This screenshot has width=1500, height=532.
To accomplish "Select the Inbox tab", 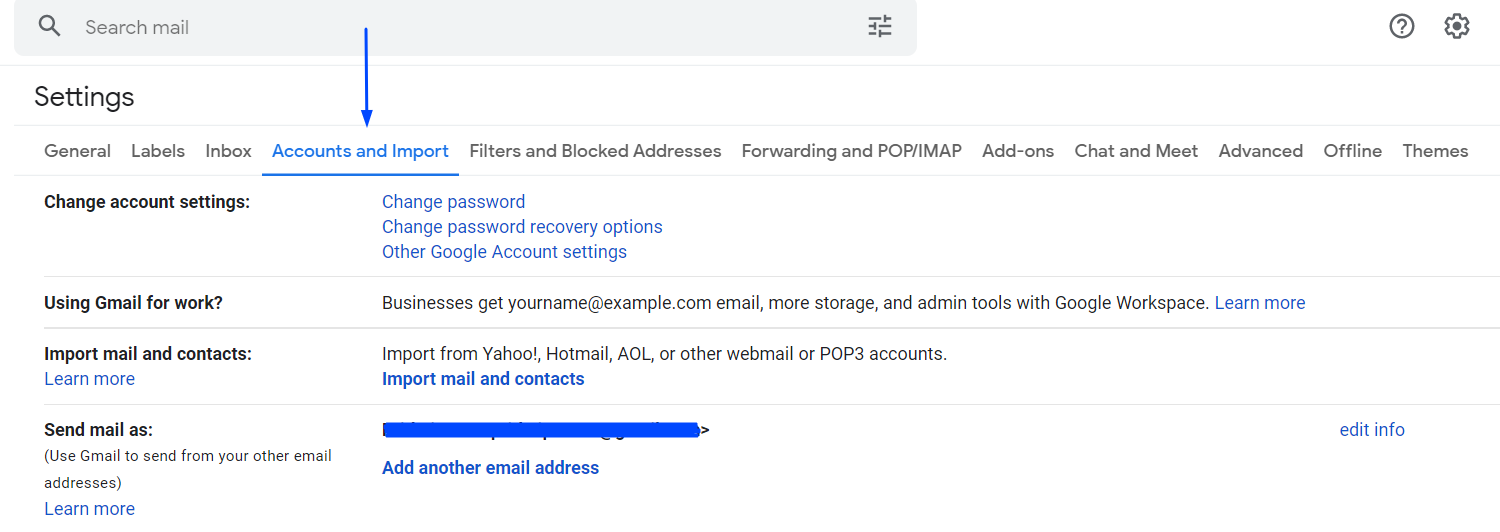I will click(228, 151).
